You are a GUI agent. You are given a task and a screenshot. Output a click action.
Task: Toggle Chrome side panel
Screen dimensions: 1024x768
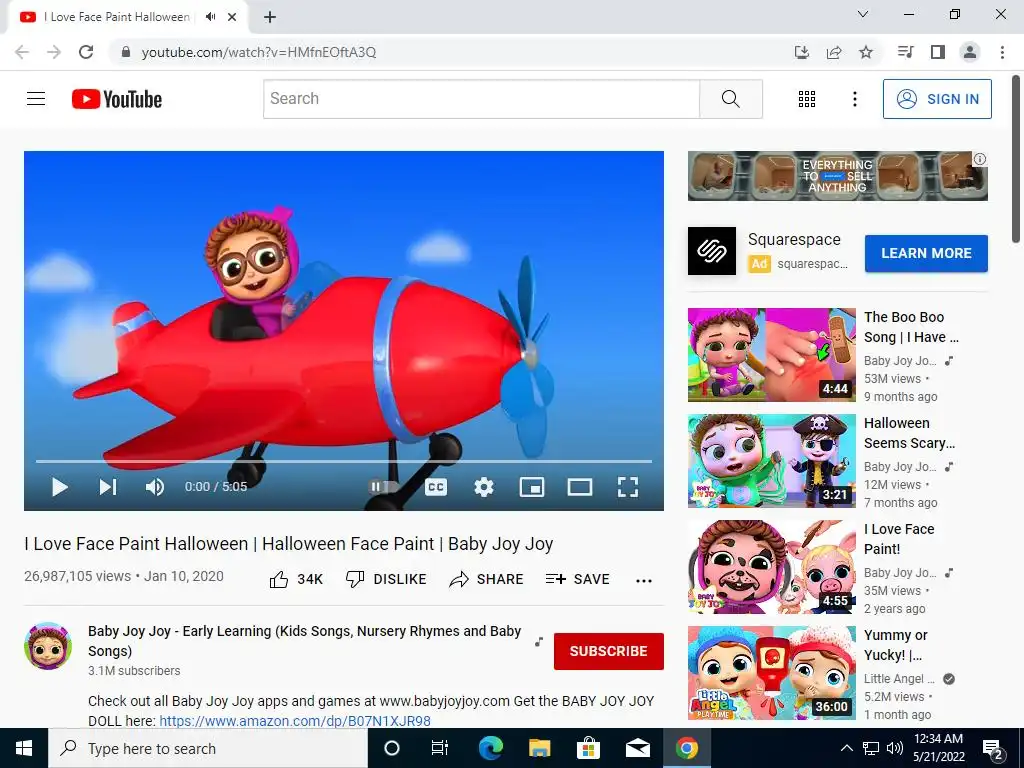938,52
